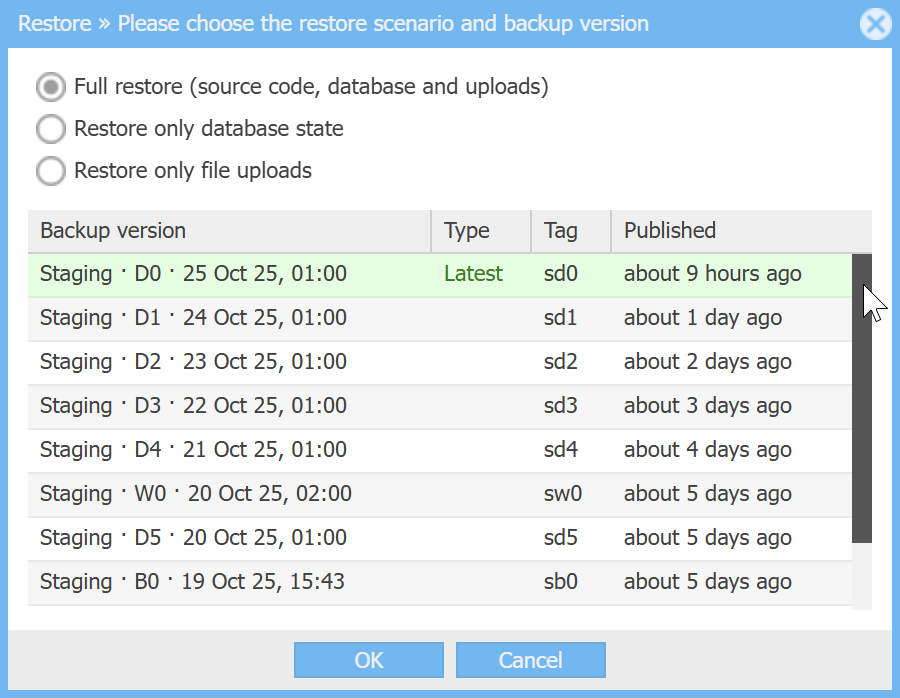
Task: Select Staging D1 24 Oct backup
Action: (193, 318)
